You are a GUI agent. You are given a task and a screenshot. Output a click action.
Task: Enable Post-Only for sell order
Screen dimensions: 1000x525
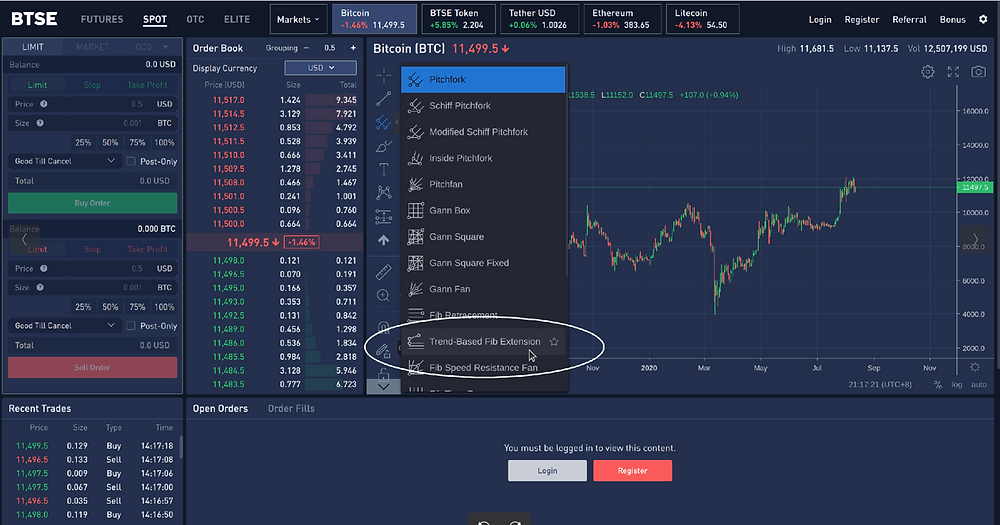(x=131, y=326)
